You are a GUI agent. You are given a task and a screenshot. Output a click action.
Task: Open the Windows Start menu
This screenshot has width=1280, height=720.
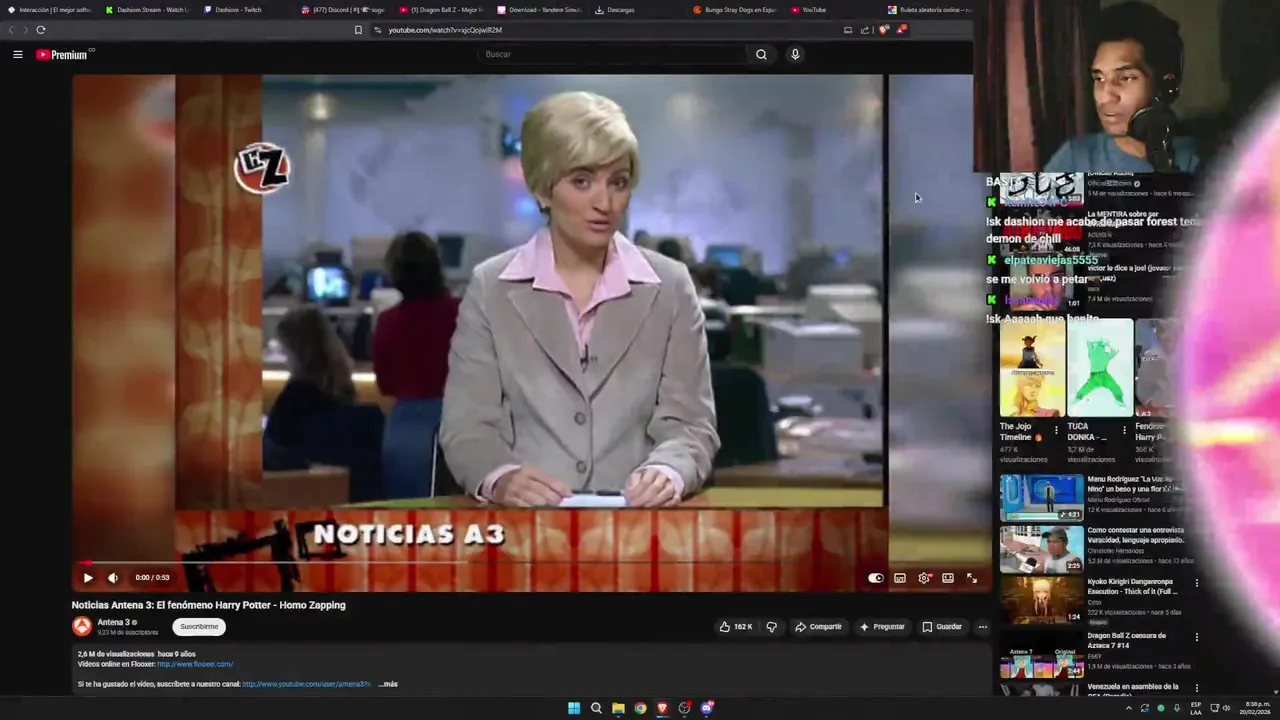574,708
